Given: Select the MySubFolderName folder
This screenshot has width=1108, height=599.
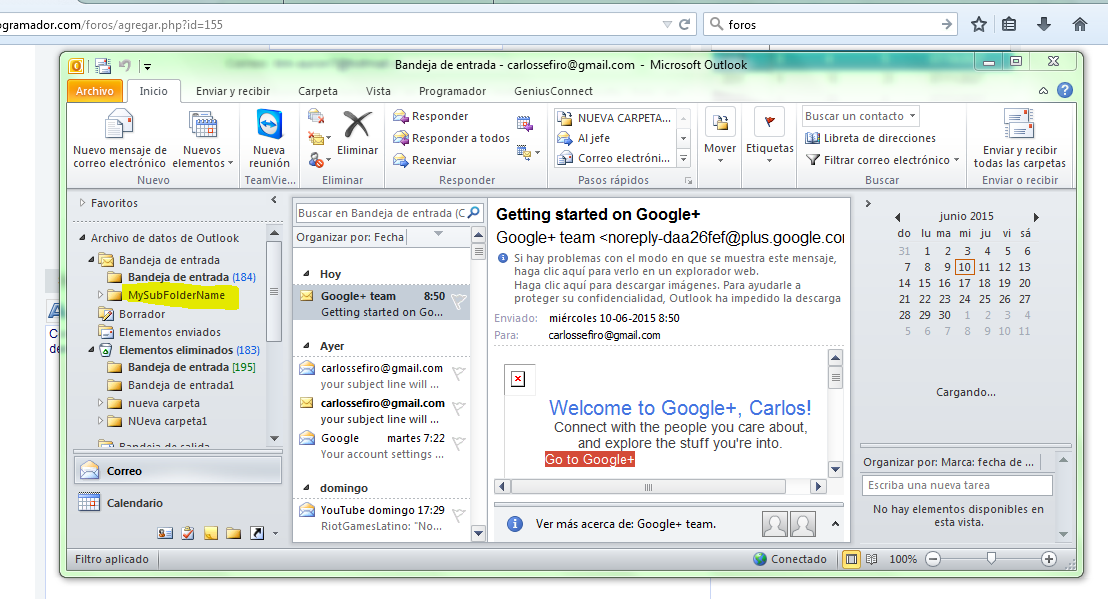Looking at the screenshot, I should point(176,295).
